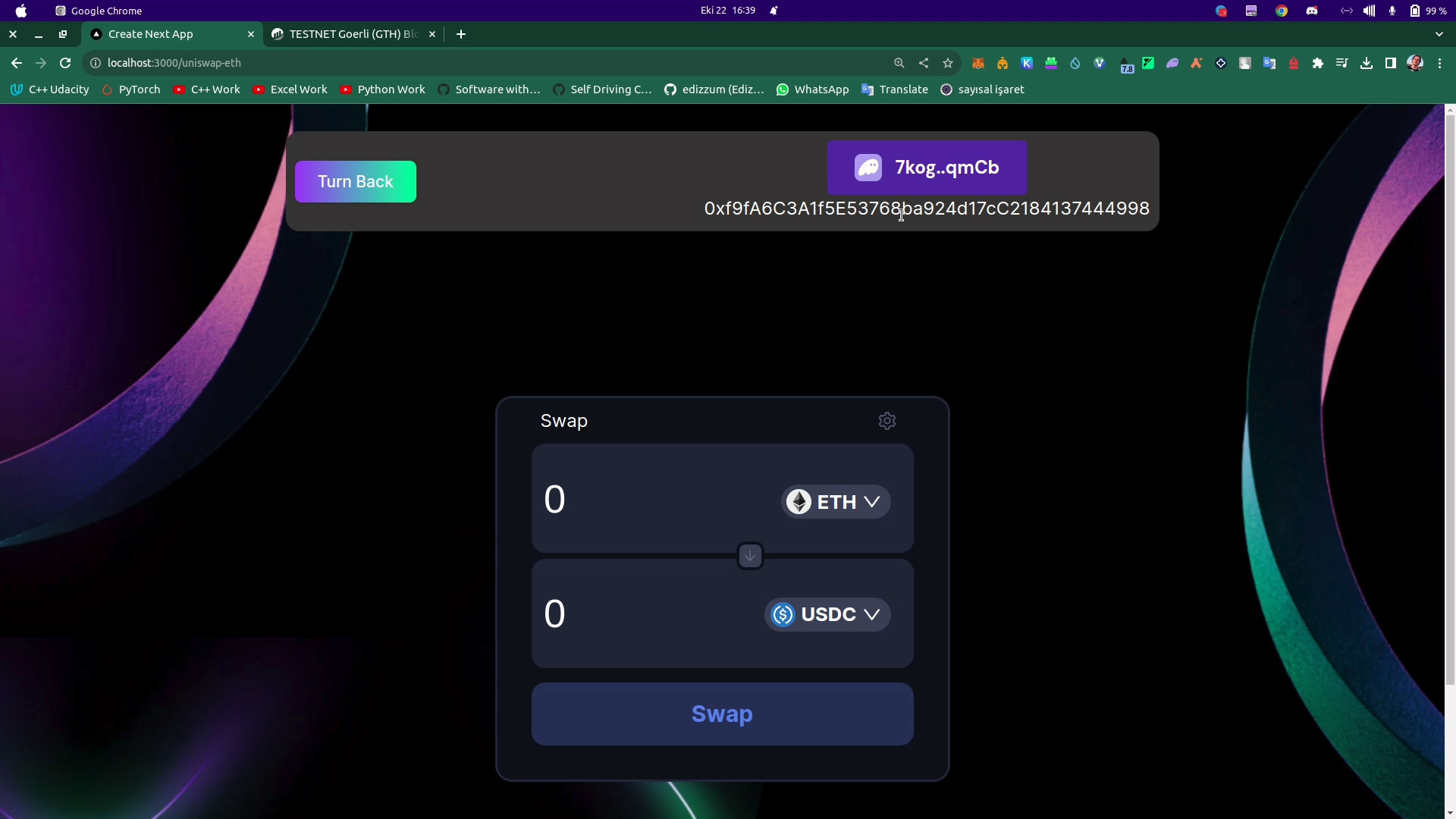Close the TESTNET Goerli tab
This screenshot has height=819, width=1456.
[x=432, y=34]
